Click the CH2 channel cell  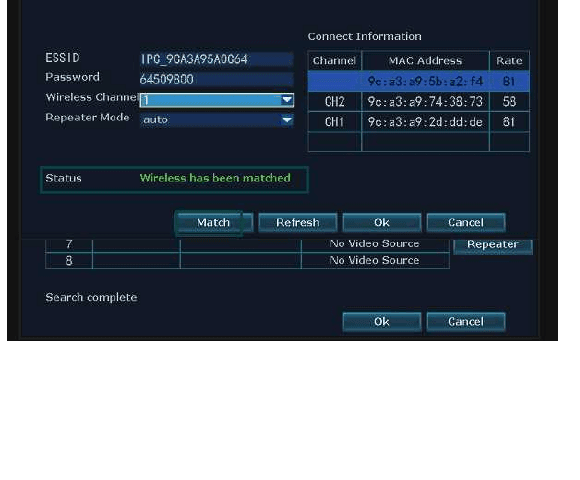pos(334,102)
